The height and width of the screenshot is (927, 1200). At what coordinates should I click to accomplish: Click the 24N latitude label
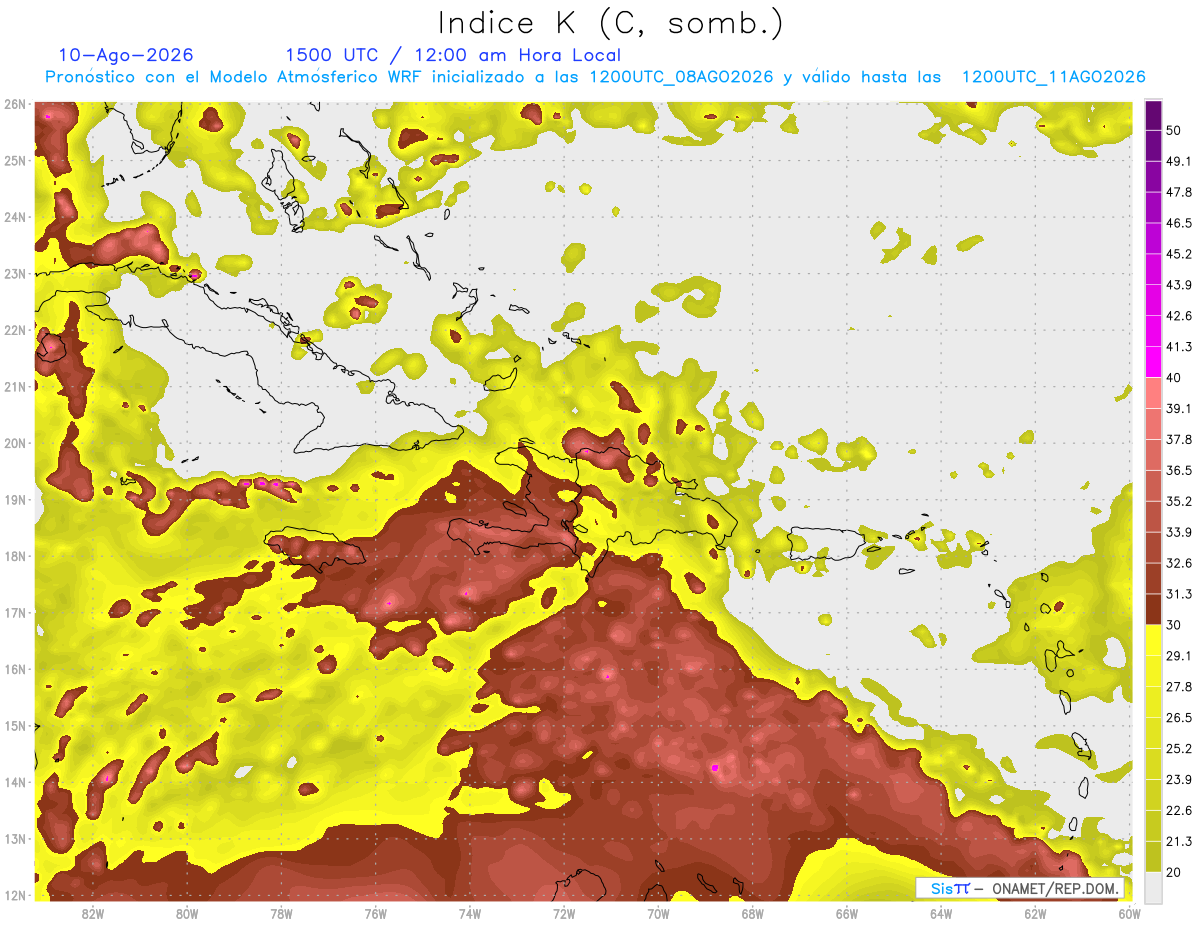click(14, 217)
